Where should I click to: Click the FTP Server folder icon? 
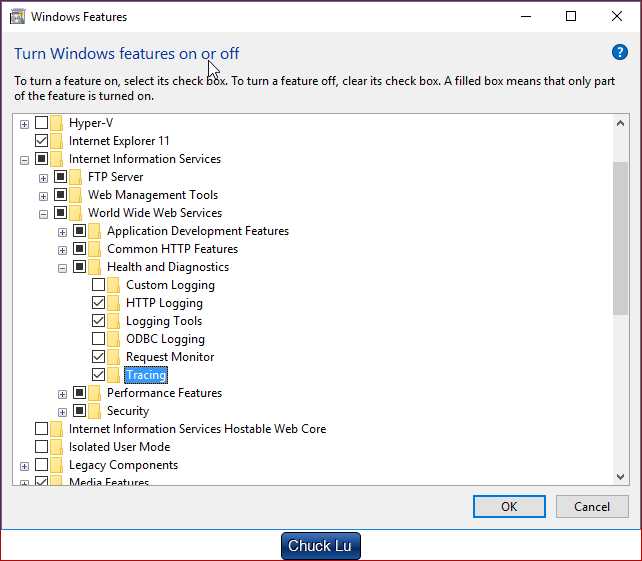coord(76,177)
